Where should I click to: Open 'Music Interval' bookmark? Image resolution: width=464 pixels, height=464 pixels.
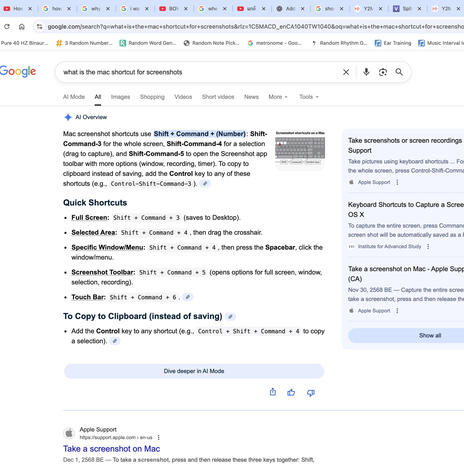point(441,43)
